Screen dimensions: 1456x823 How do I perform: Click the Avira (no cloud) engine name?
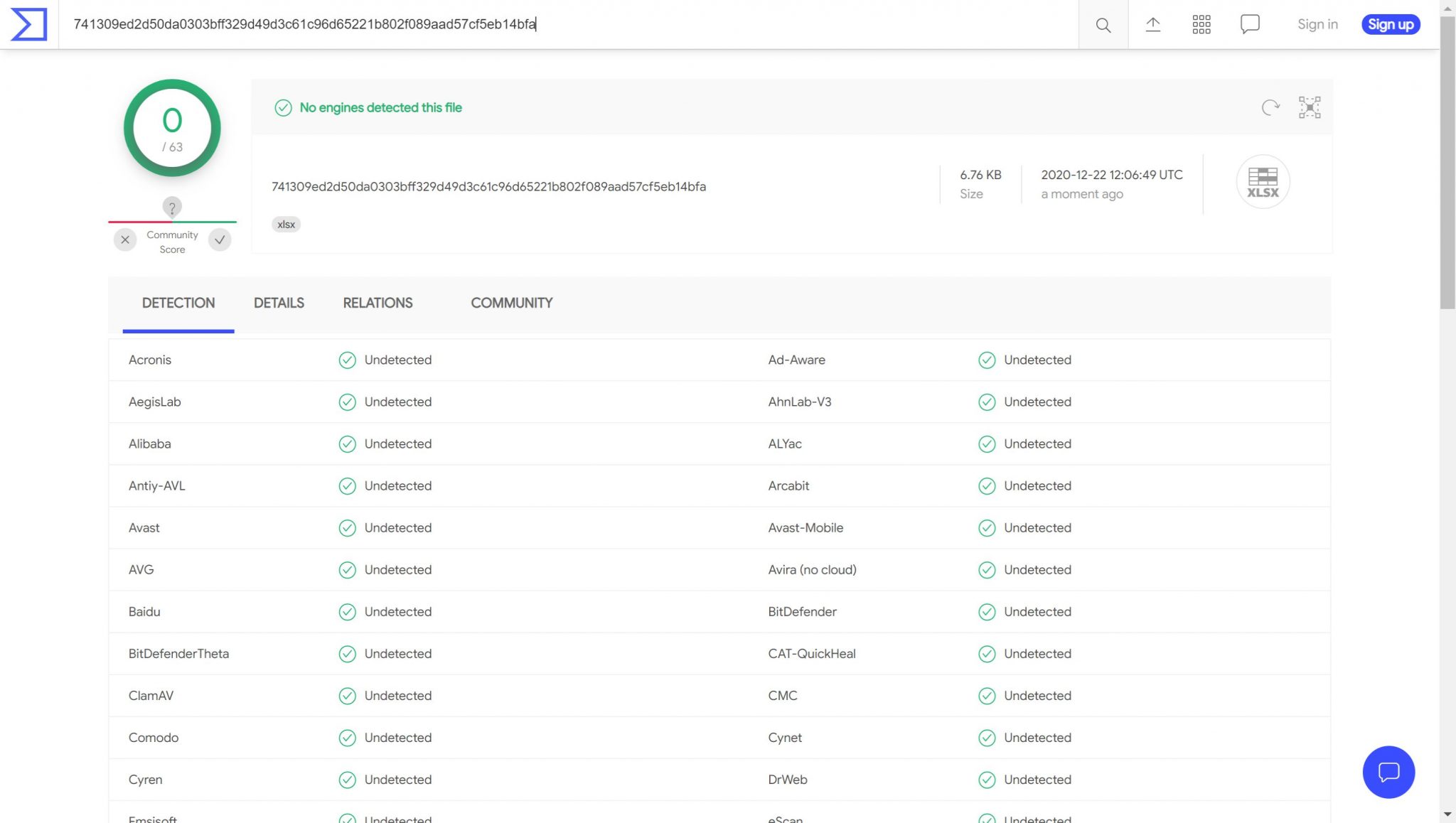(x=812, y=569)
